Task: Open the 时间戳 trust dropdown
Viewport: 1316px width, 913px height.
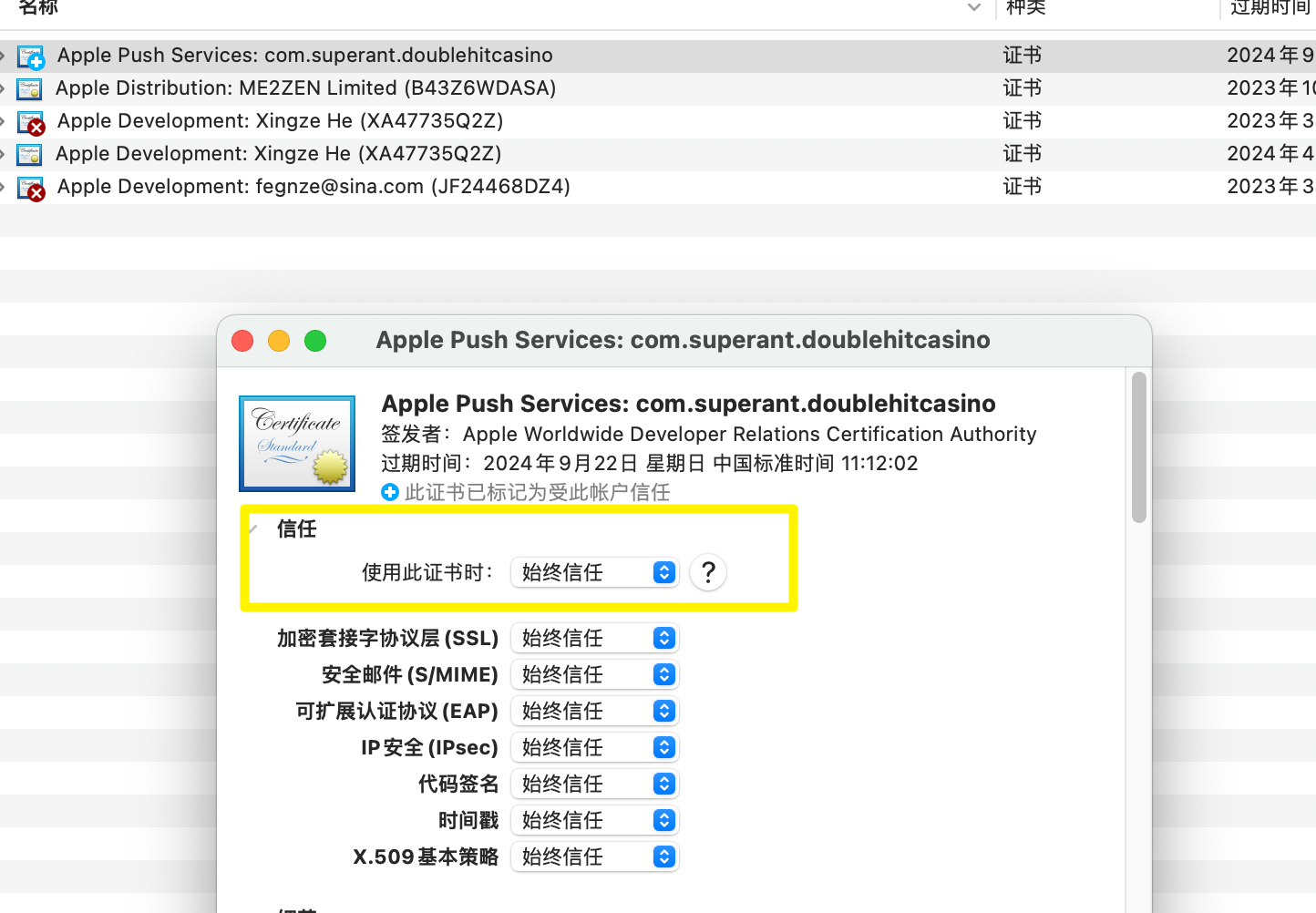Action: pyautogui.click(x=595, y=820)
